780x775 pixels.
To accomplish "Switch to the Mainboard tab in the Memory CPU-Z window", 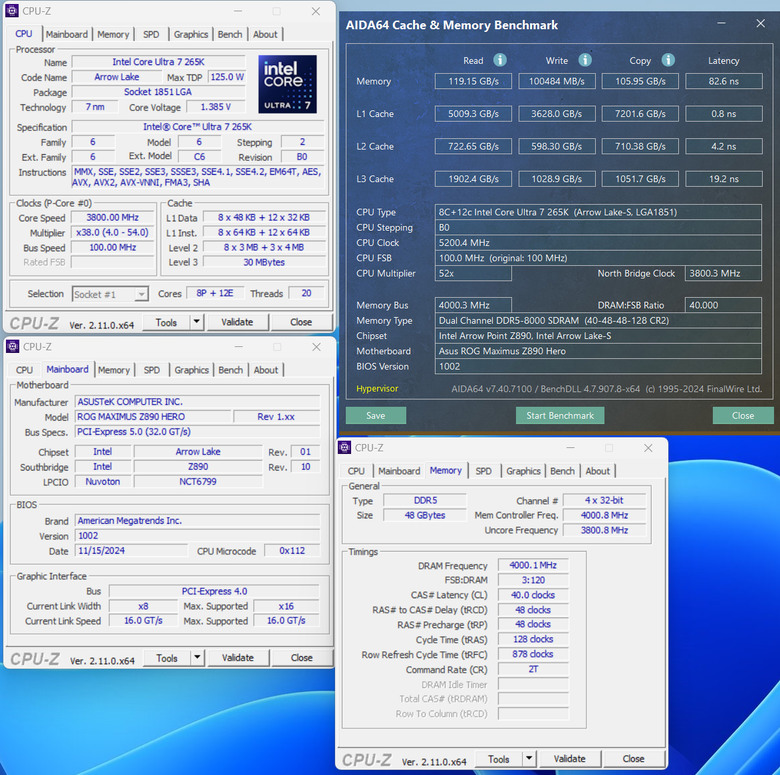I will (x=399, y=471).
